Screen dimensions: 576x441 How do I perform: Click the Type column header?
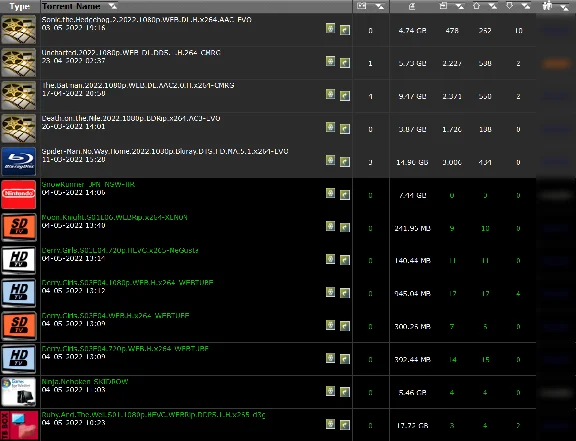click(x=19, y=7)
